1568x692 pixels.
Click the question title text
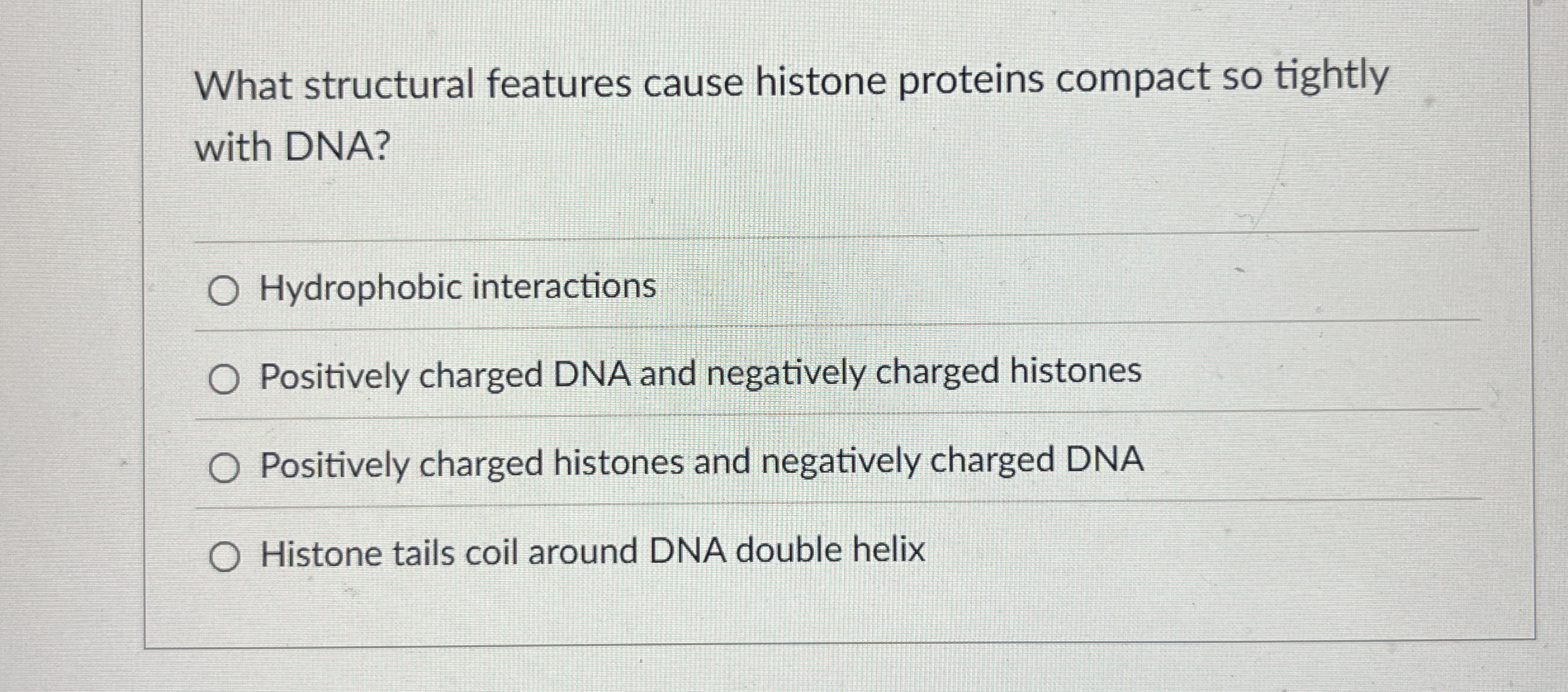[786, 79]
